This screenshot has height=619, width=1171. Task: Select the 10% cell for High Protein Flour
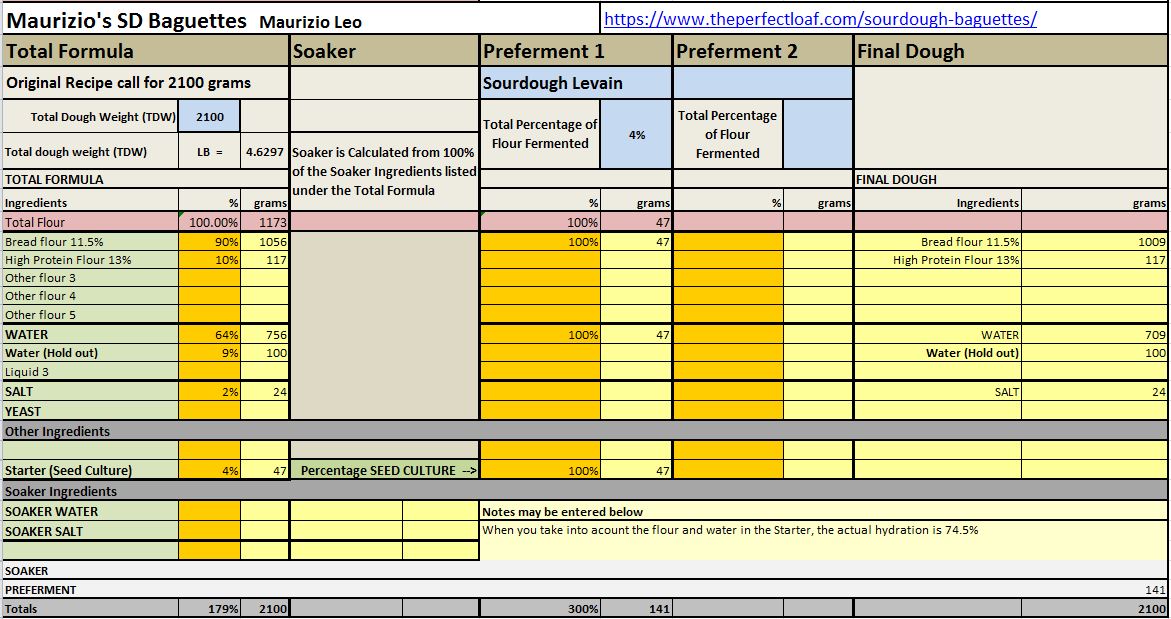coord(210,260)
